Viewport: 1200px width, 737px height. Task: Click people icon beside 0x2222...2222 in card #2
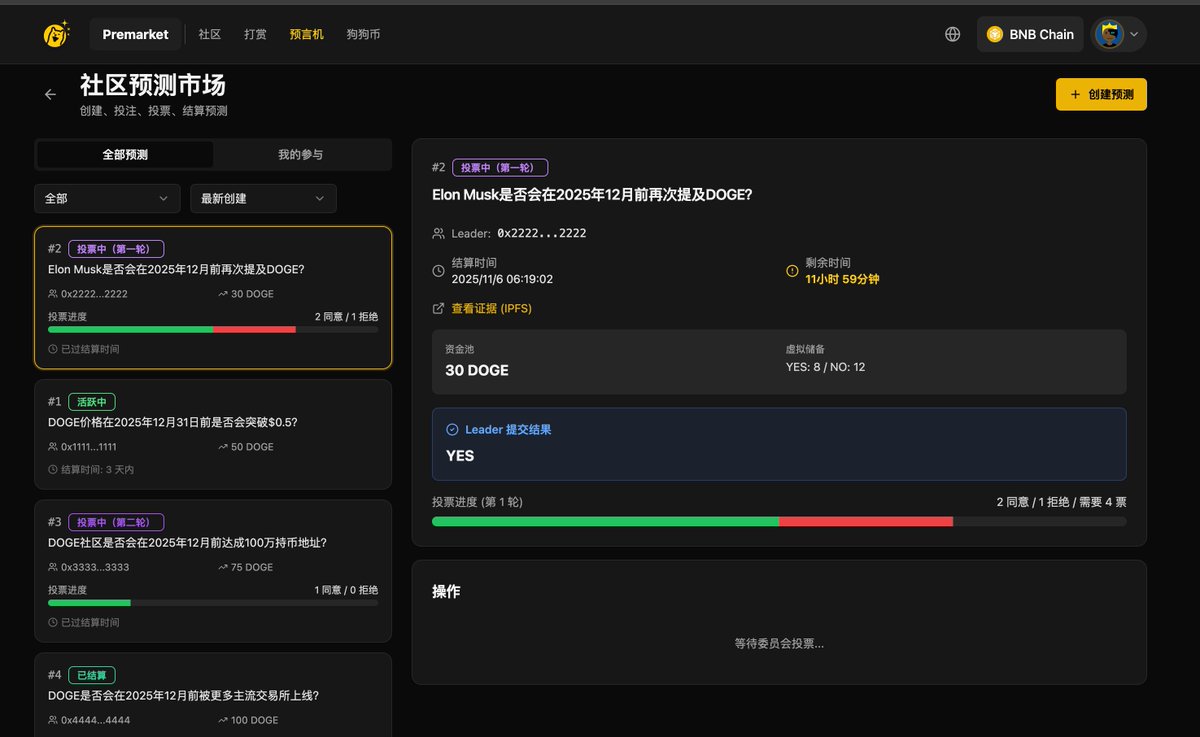point(53,294)
